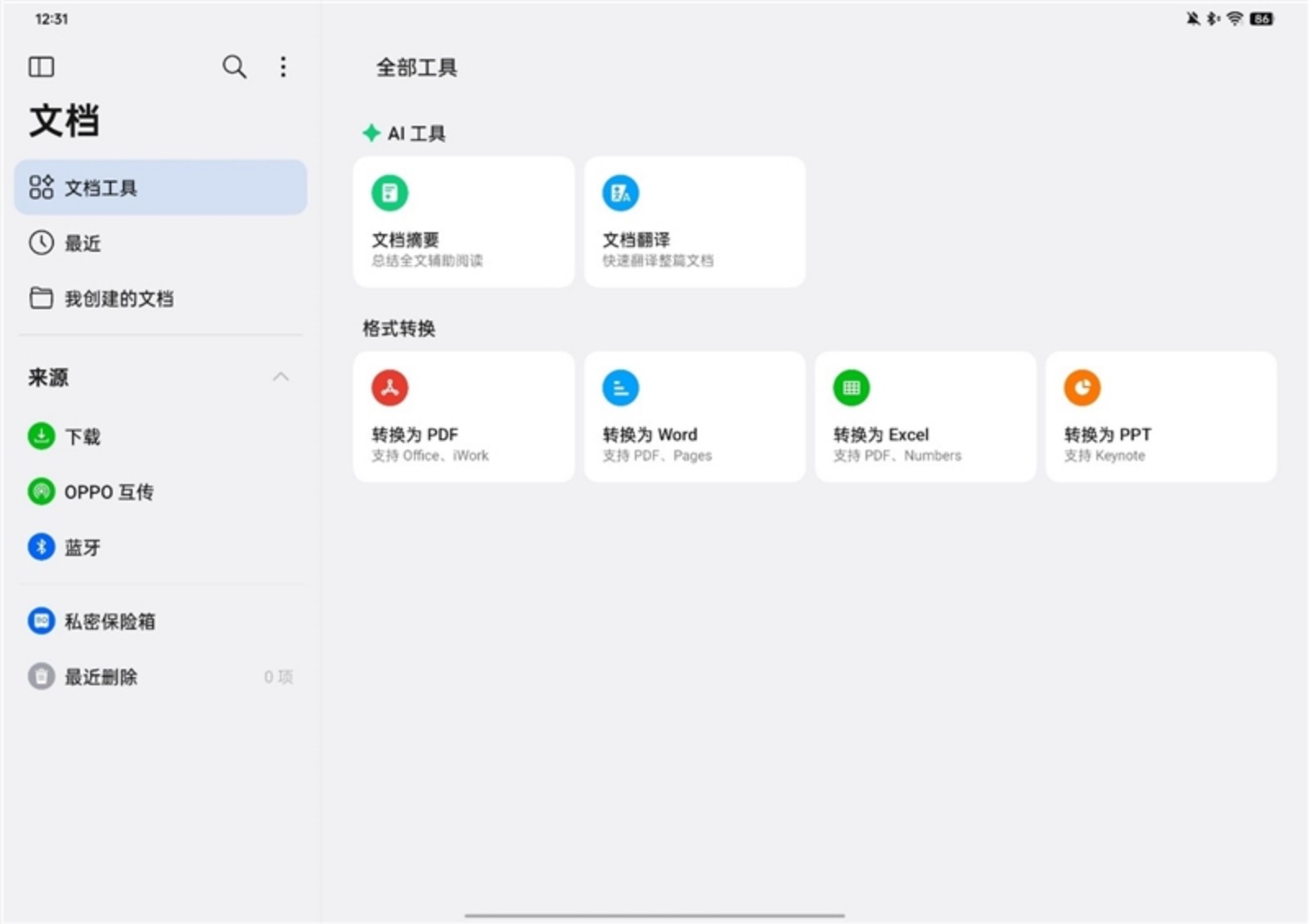Click the orange PPT convert icon
Viewport: 1309px width, 924px height.
click(1082, 388)
